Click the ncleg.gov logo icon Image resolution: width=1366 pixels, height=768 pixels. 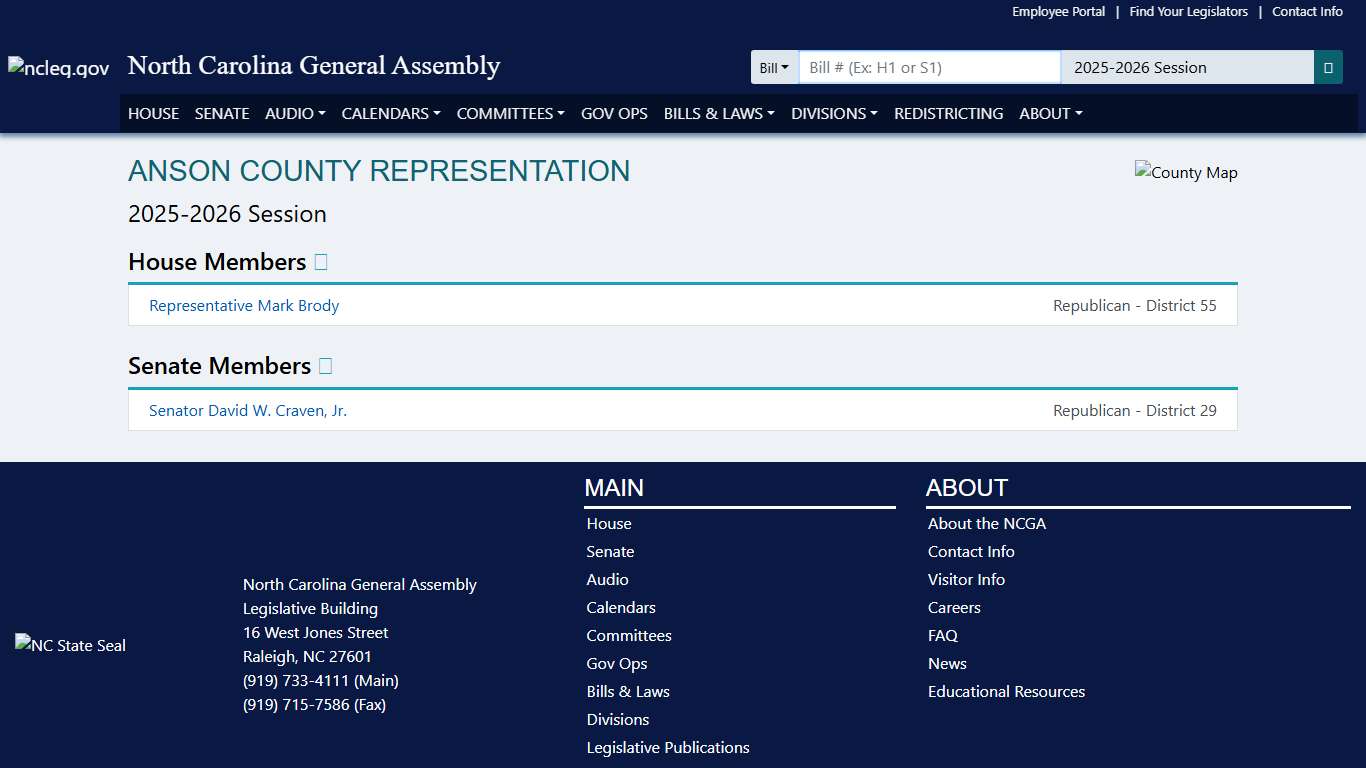tap(57, 67)
